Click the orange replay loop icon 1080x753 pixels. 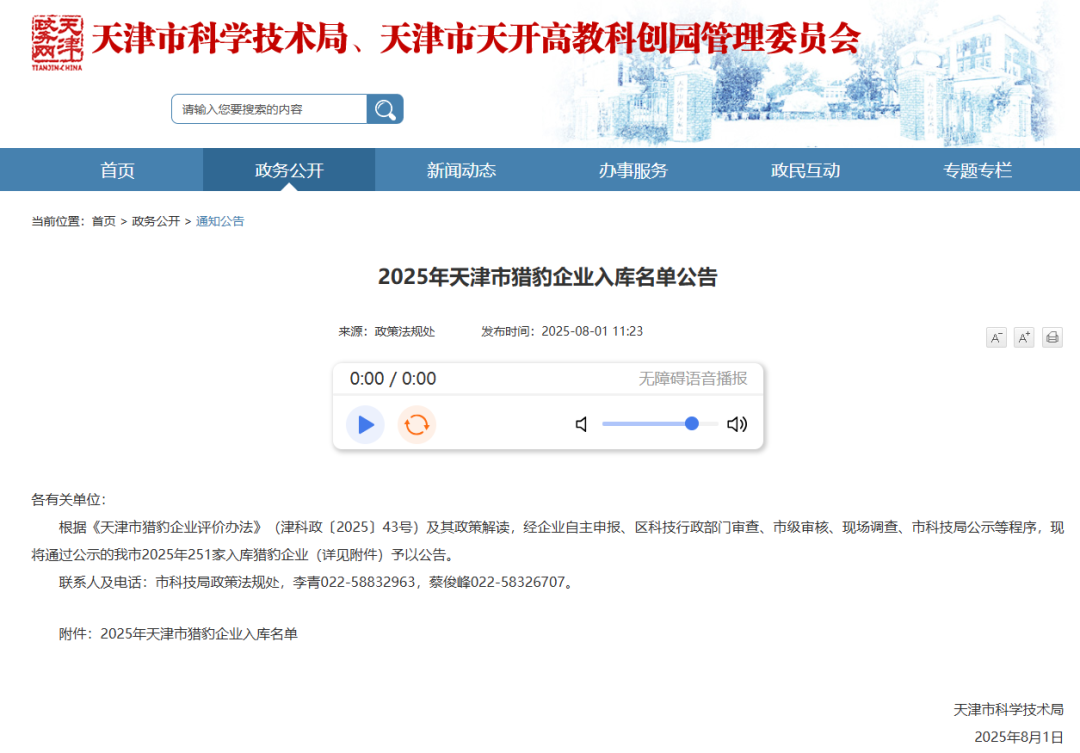tap(416, 424)
